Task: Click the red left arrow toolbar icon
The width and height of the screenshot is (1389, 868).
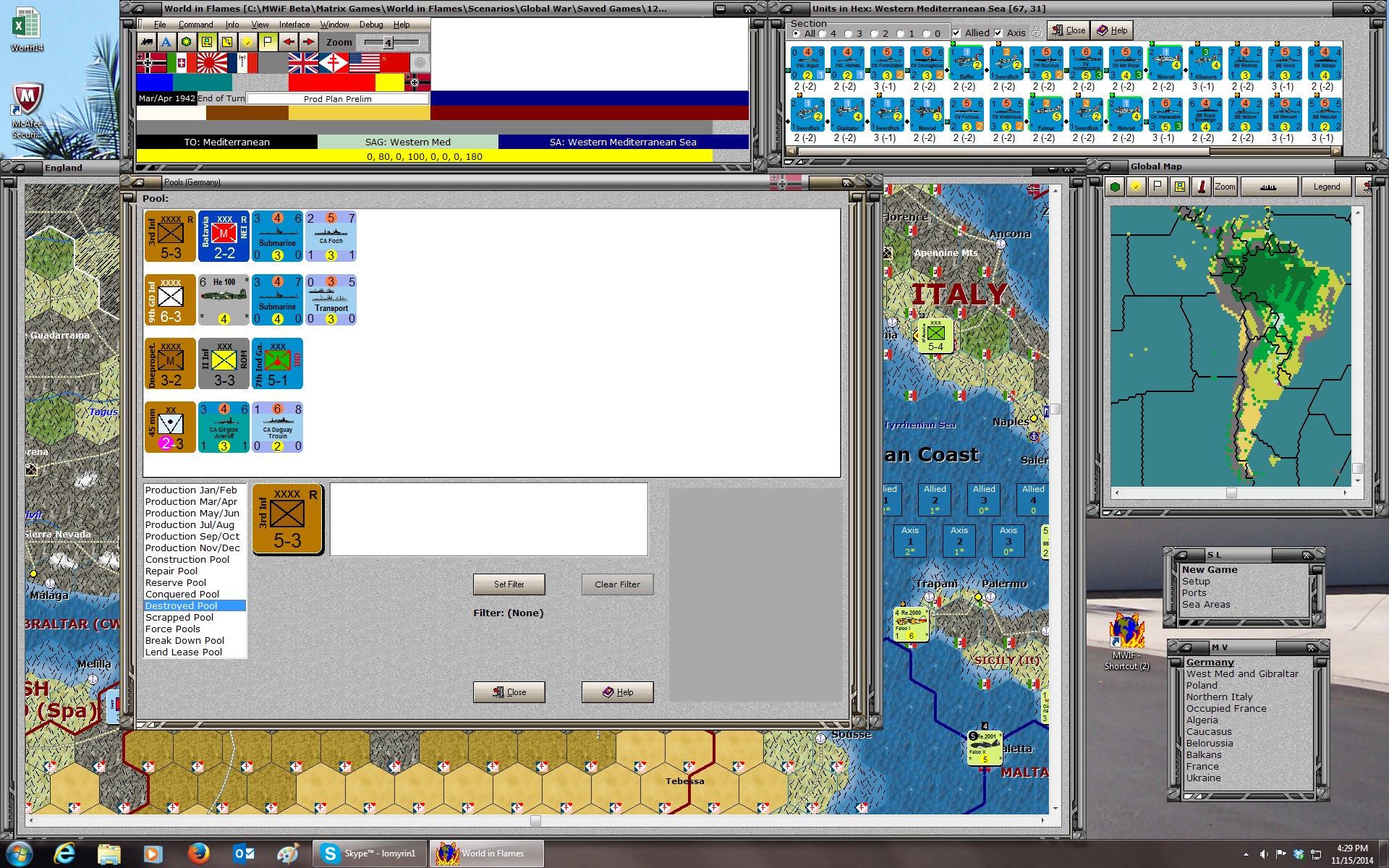Action: pyautogui.click(x=289, y=42)
